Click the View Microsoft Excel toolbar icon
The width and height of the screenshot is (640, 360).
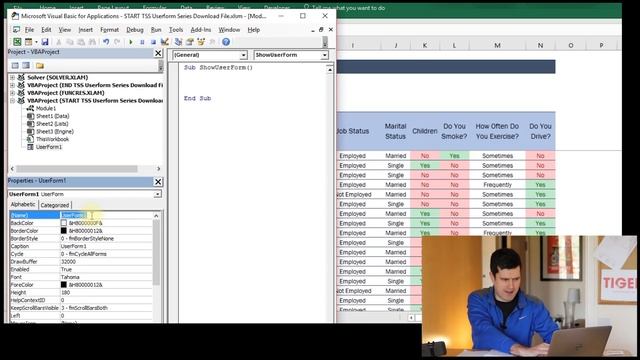click(x=17, y=42)
